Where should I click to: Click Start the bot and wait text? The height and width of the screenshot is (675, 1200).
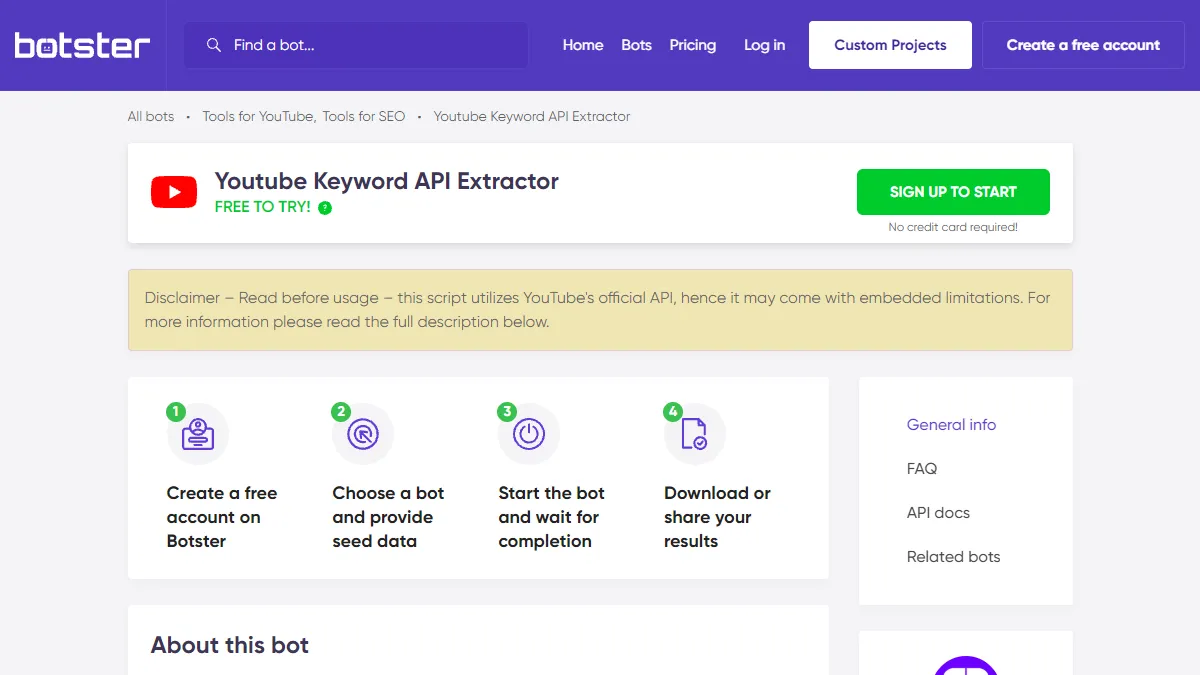(551, 517)
